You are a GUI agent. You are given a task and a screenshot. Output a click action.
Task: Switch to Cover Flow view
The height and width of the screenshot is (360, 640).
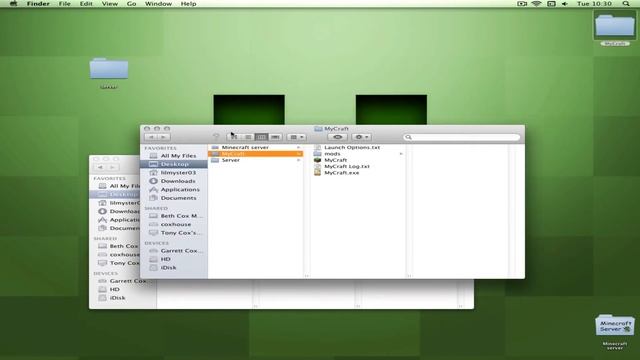tap(275, 137)
